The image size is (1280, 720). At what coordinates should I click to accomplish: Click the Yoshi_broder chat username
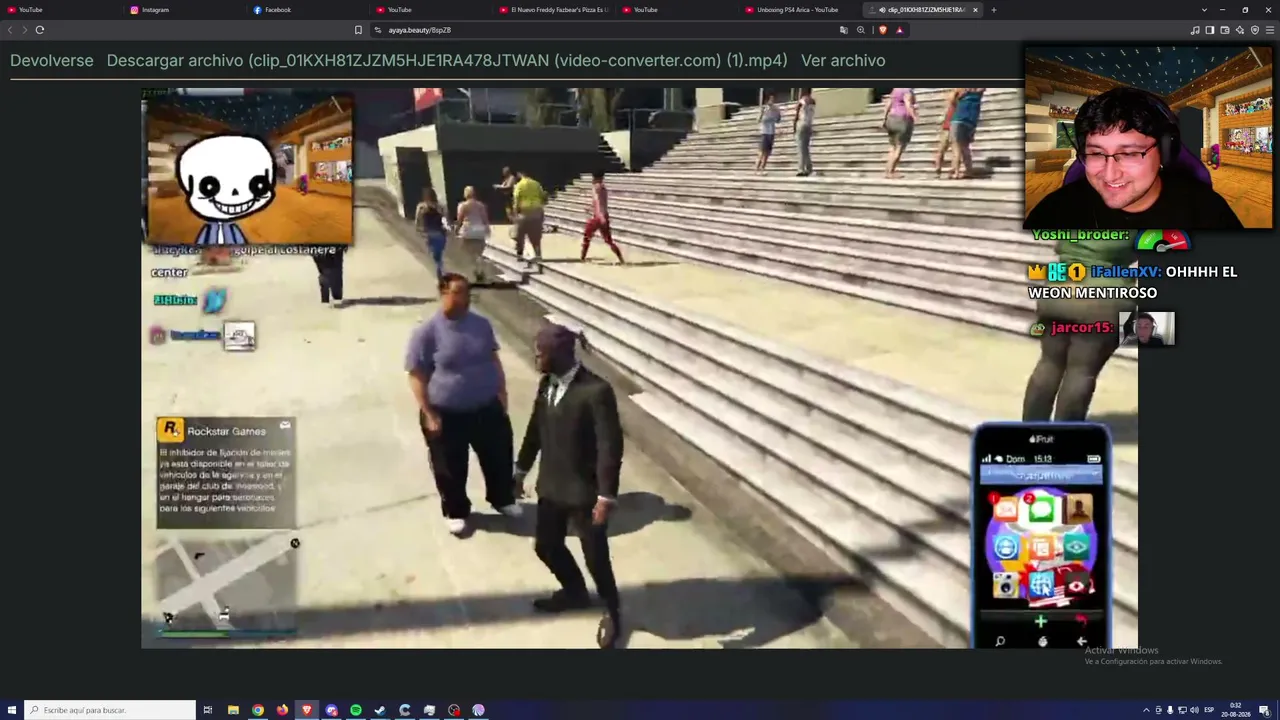(1080, 235)
